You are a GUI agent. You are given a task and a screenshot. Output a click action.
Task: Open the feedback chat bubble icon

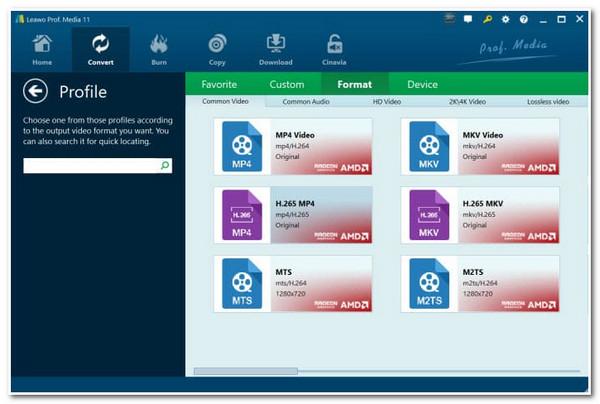468,19
